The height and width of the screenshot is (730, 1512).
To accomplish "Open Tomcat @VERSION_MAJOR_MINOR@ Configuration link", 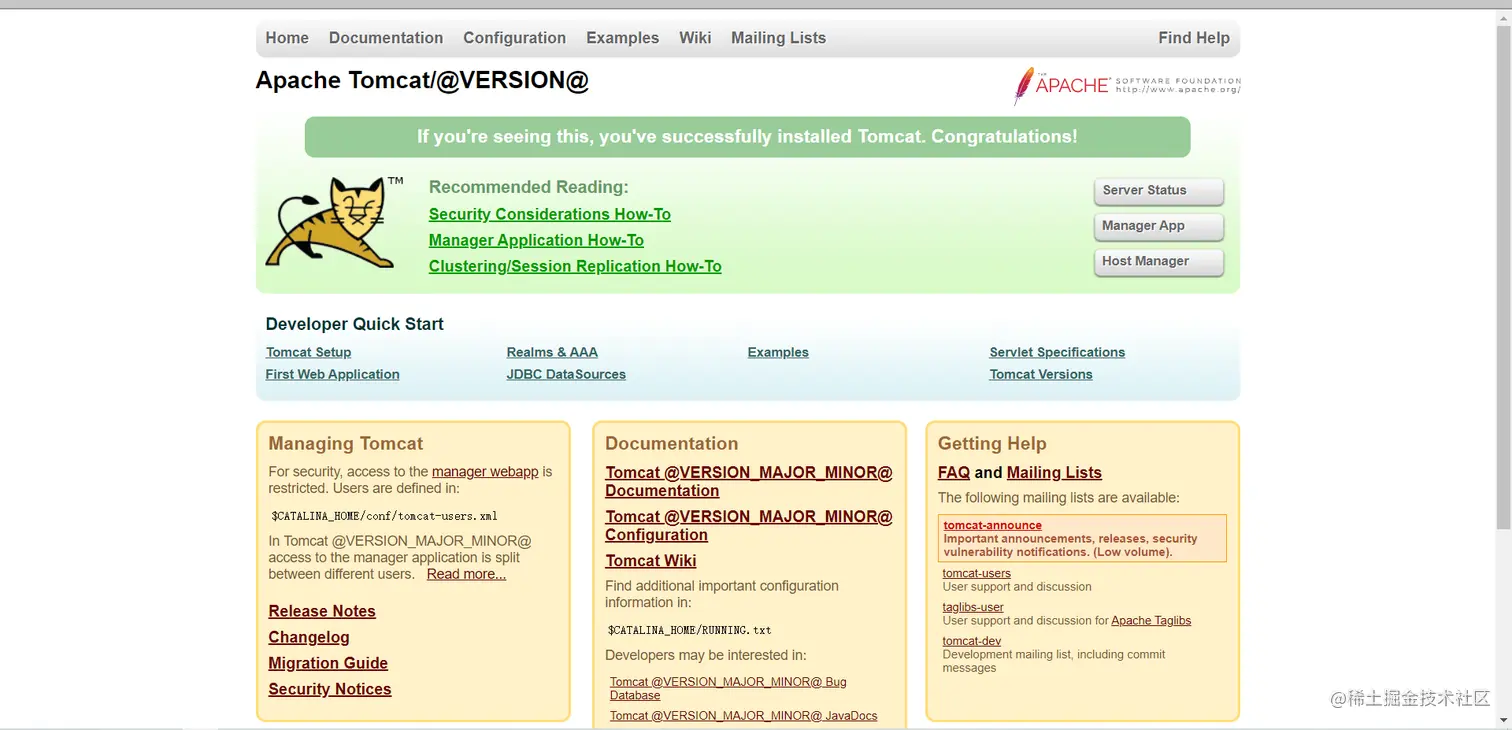I will (x=749, y=525).
